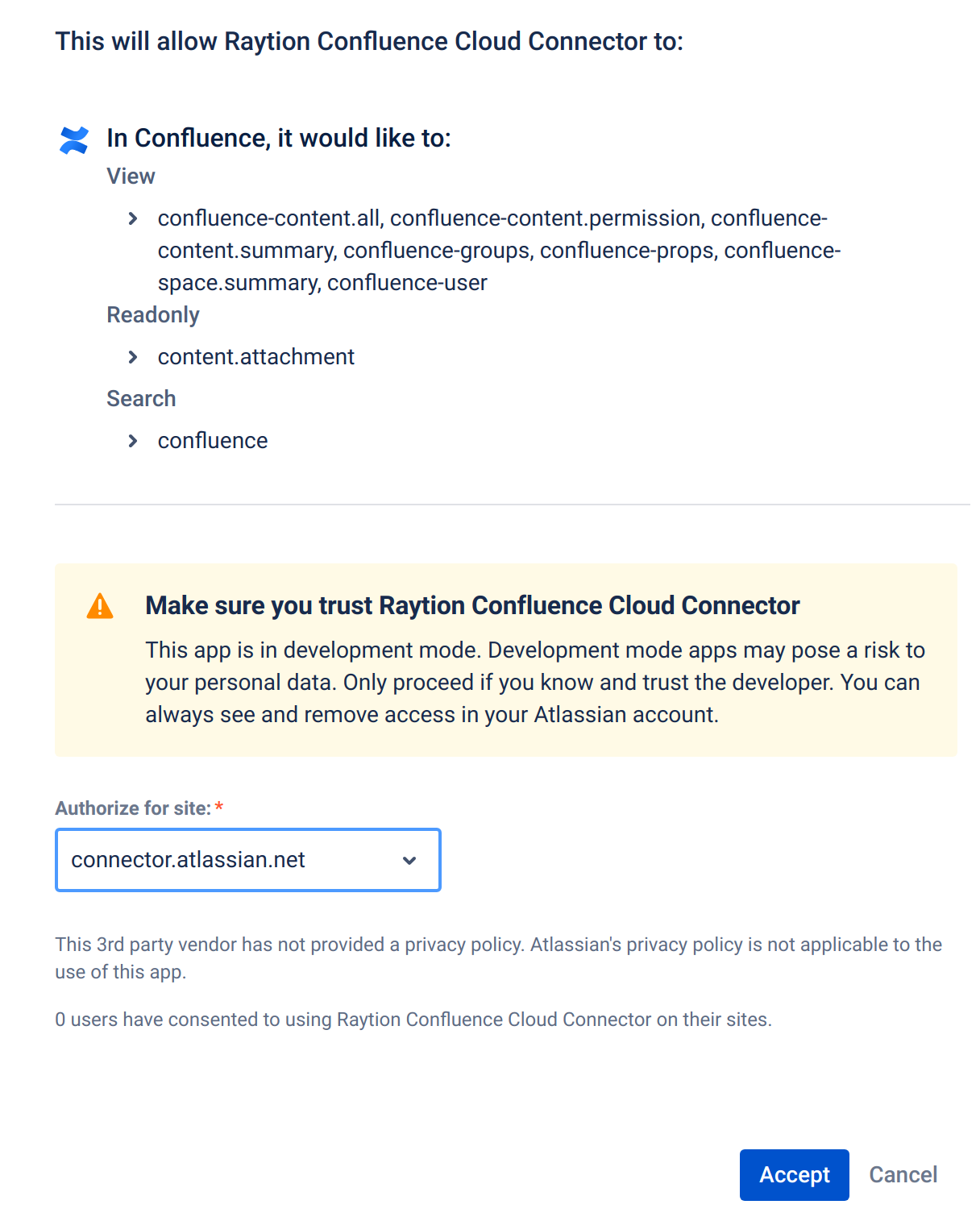Click the Search section heading
The height and width of the screenshot is (1217, 980).
pyautogui.click(x=141, y=398)
